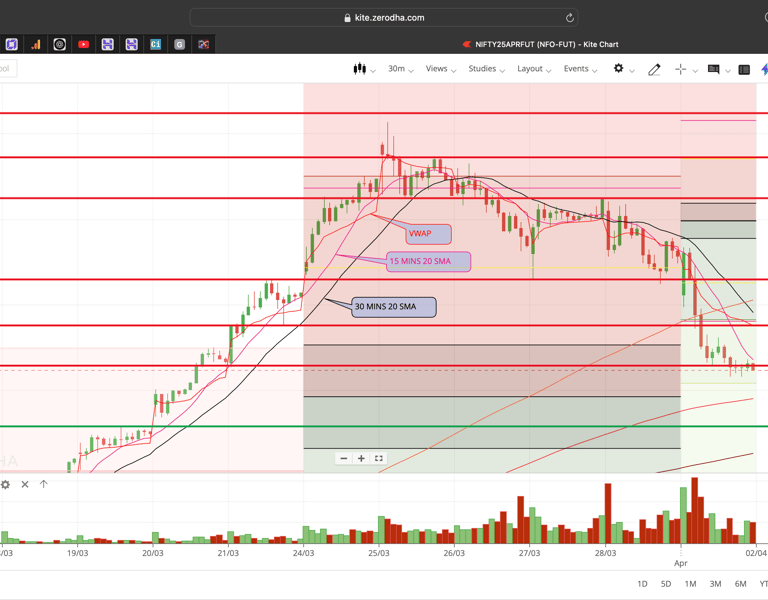Click the 19/03 date label
Screen dimensions: 768x600
pos(77,553)
